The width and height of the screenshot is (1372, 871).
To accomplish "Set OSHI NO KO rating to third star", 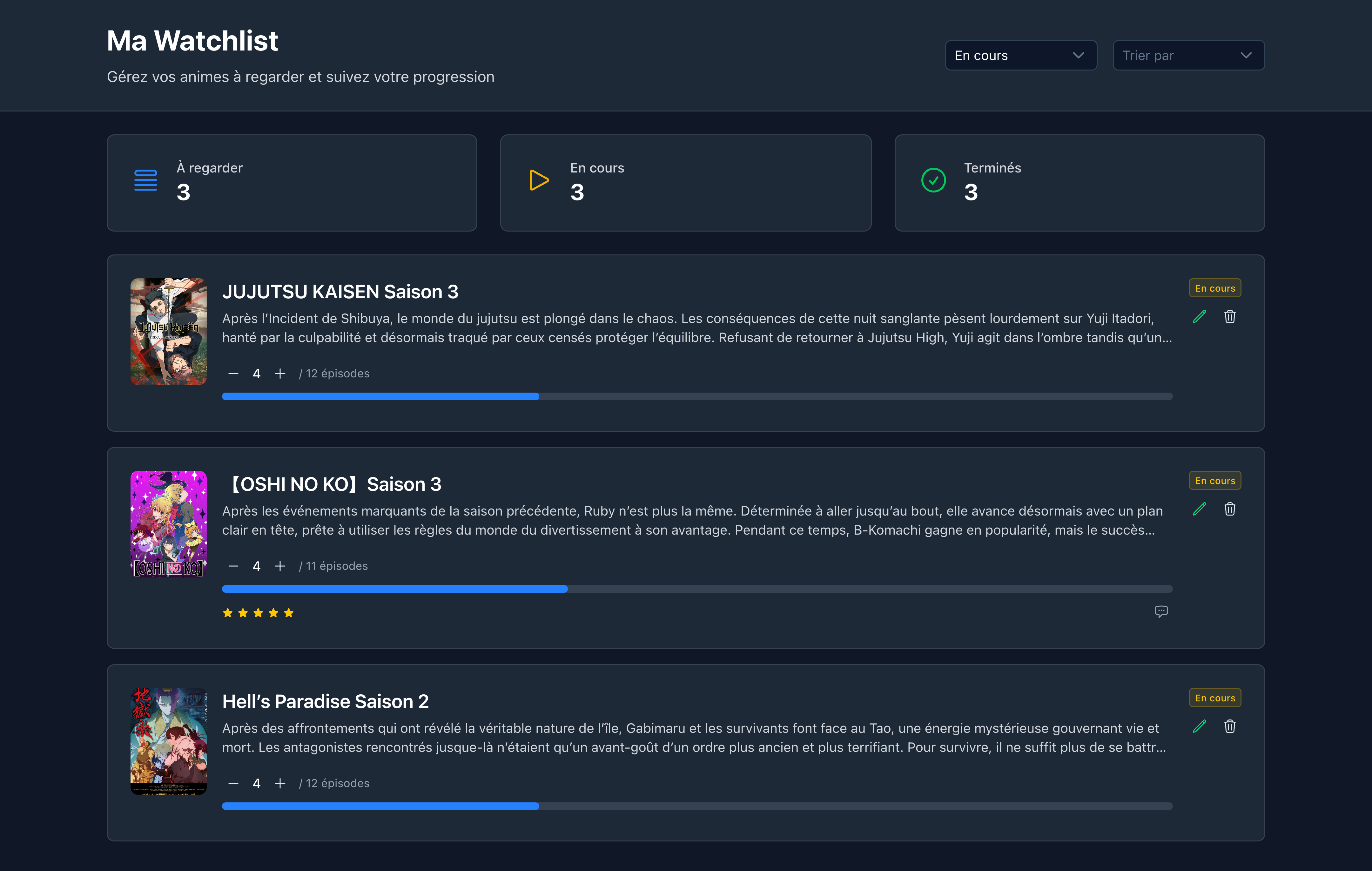I will pos(258,613).
